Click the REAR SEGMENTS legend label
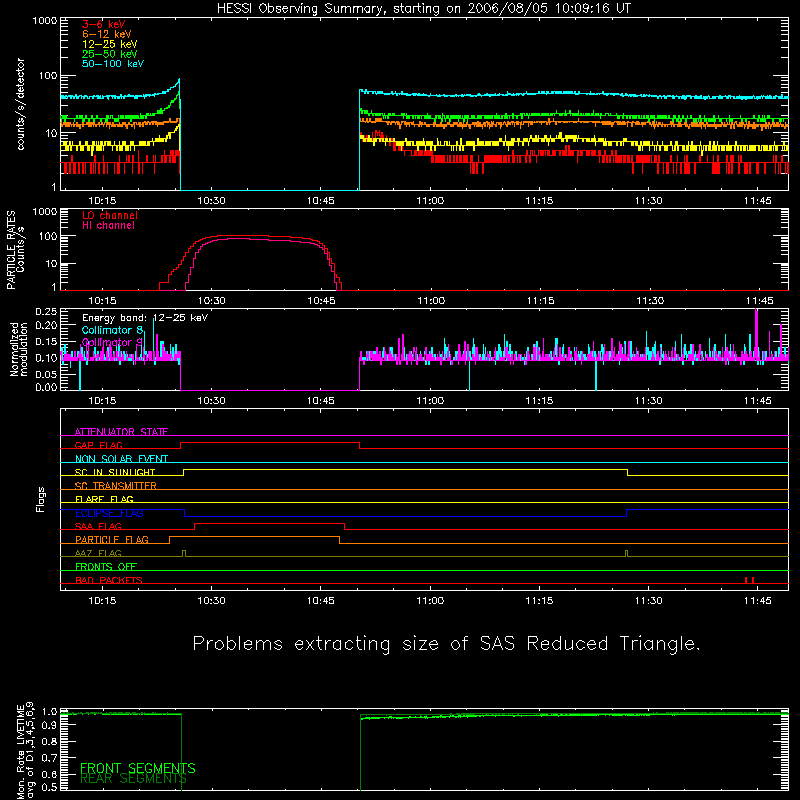 click(x=133, y=779)
